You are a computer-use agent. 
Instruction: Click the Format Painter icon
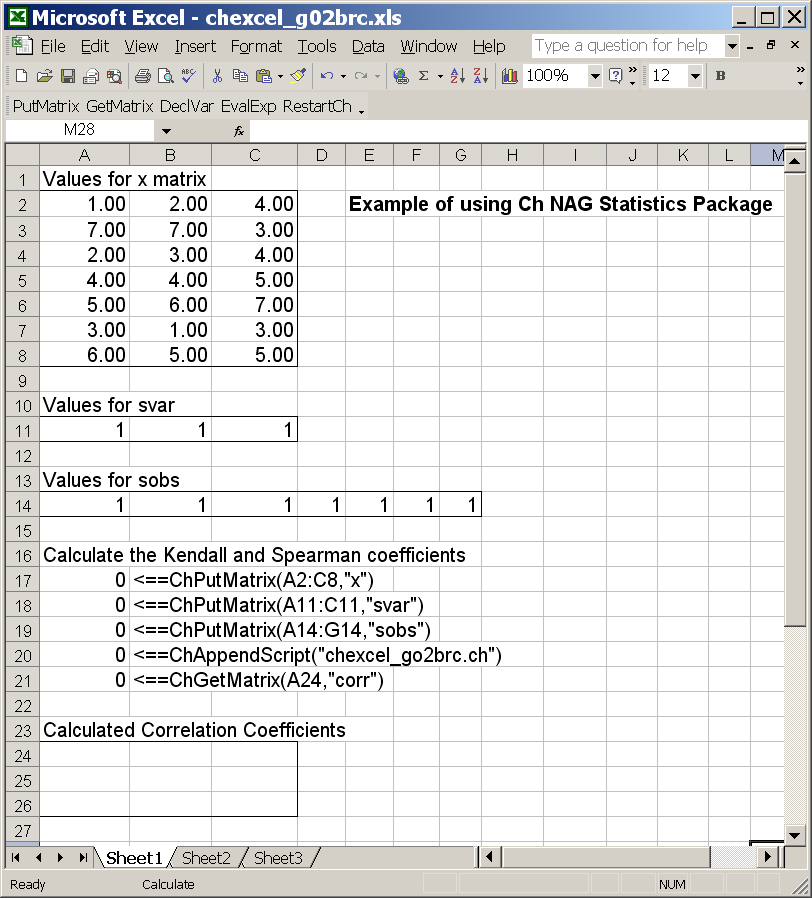(296, 74)
